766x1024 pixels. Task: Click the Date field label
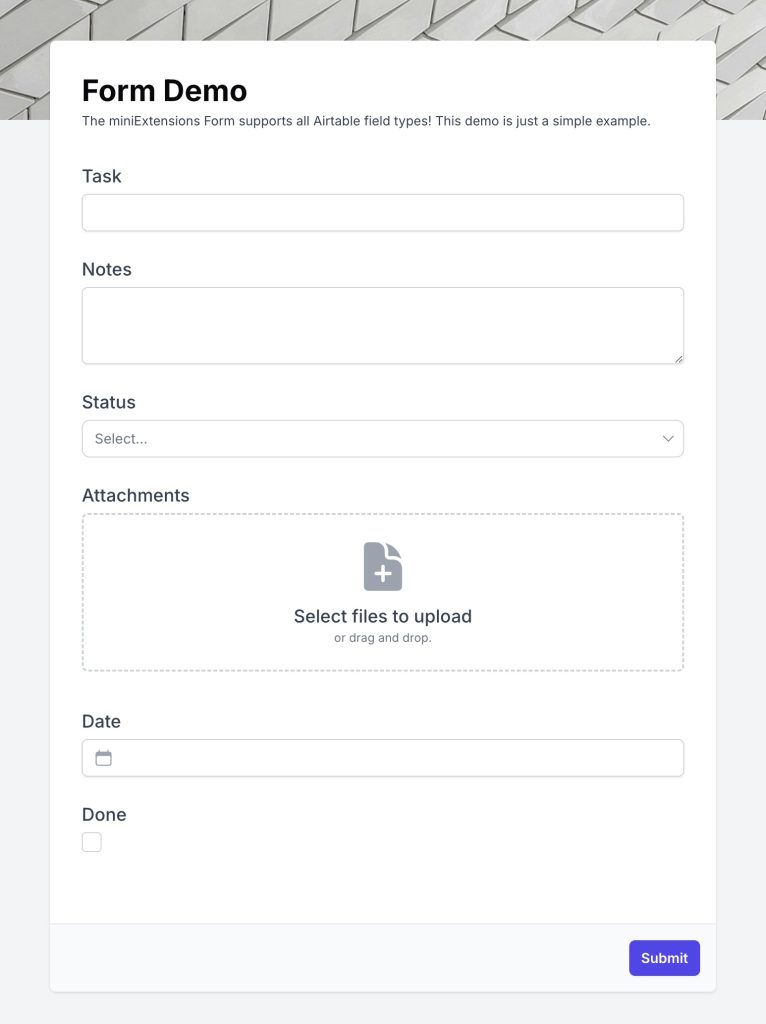point(101,721)
